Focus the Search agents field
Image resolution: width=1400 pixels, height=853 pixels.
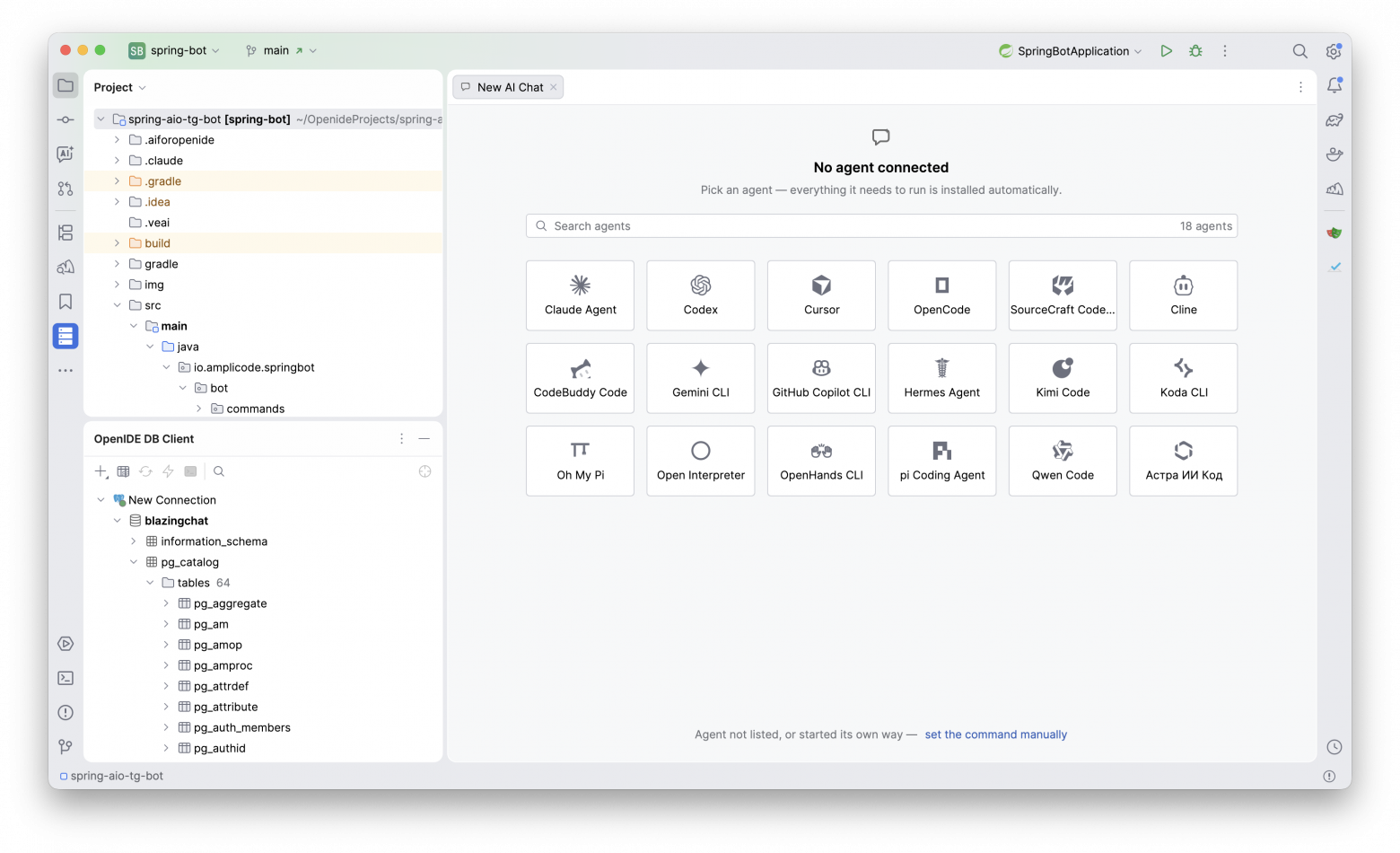(x=881, y=226)
